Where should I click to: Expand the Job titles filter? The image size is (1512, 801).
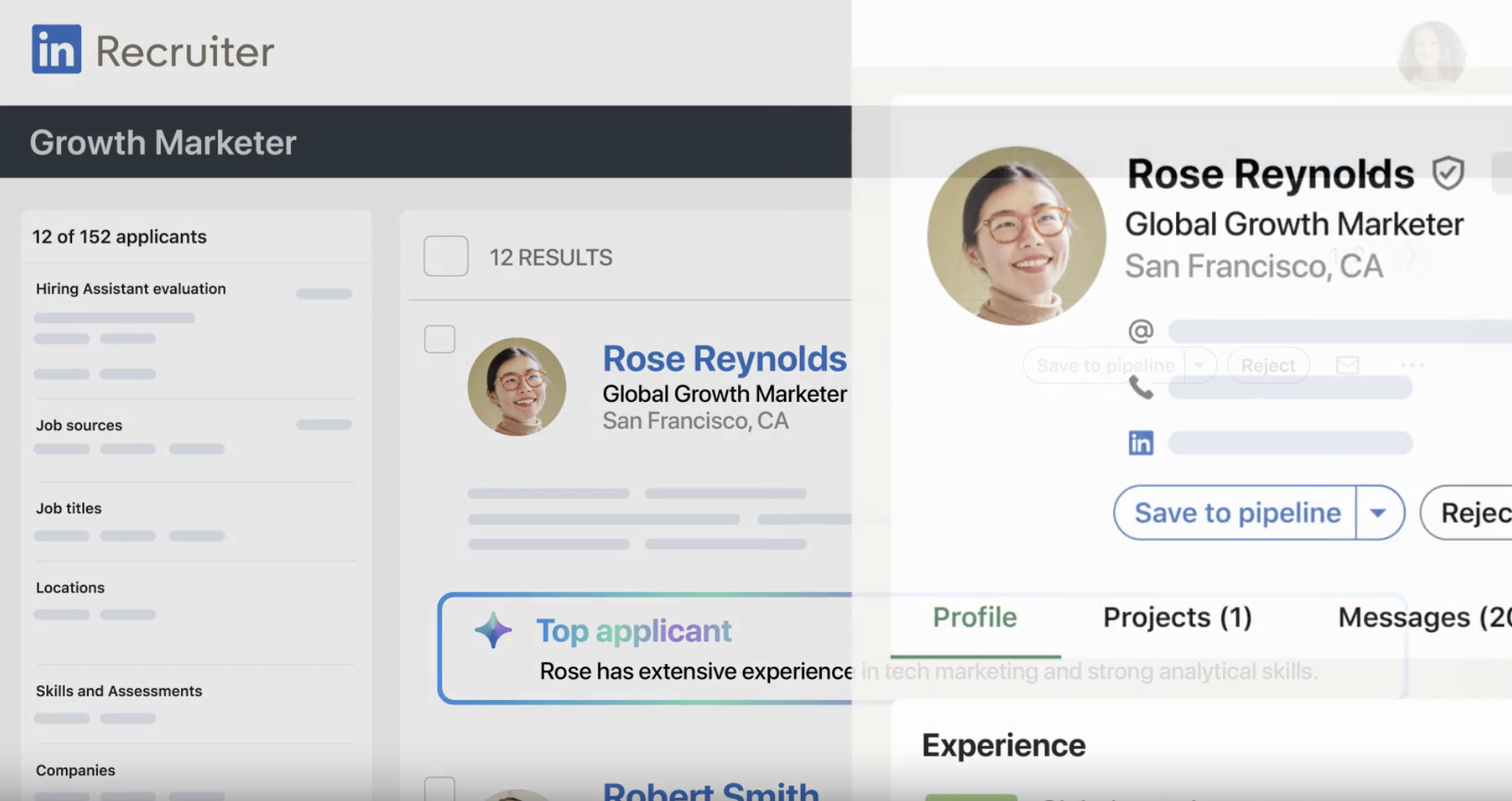(x=69, y=508)
